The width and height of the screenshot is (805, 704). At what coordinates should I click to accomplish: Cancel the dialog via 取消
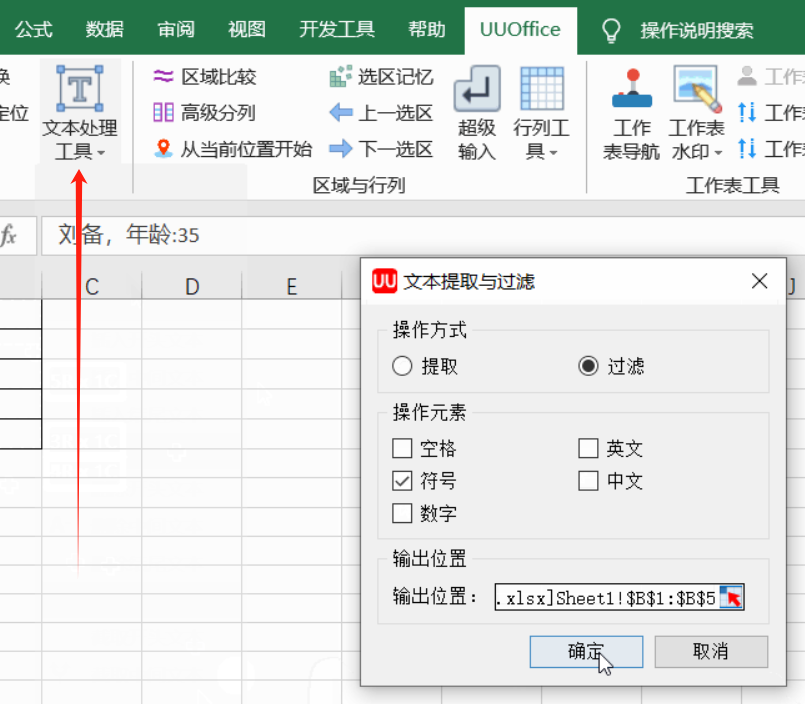click(712, 650)
